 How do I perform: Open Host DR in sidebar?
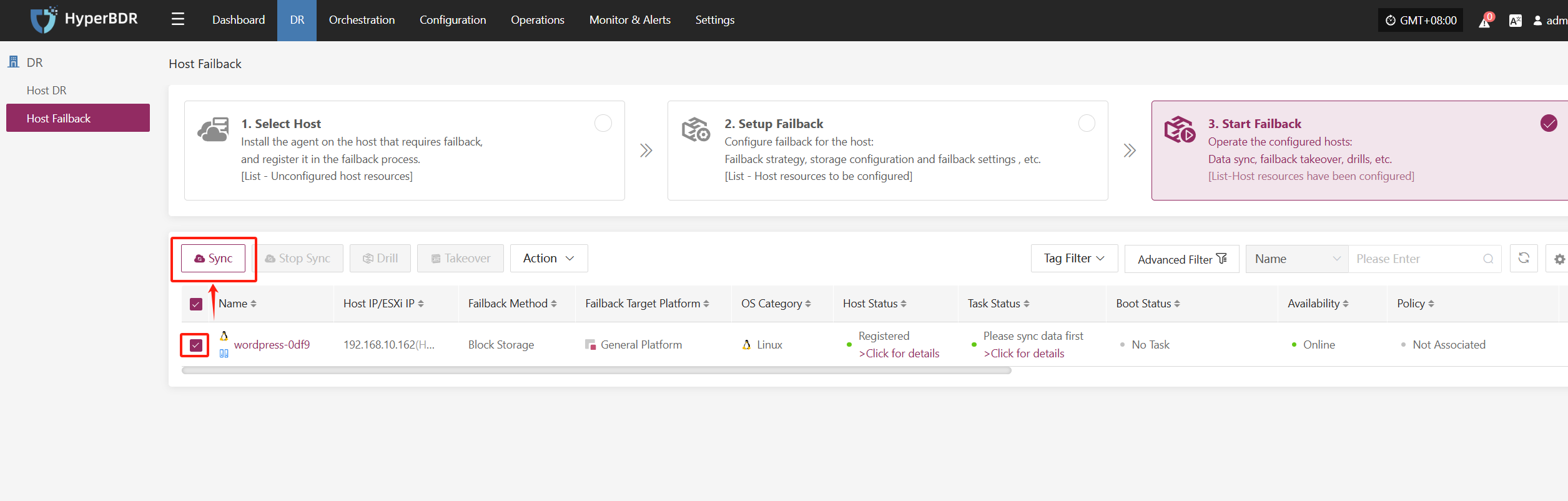[46, 91]
